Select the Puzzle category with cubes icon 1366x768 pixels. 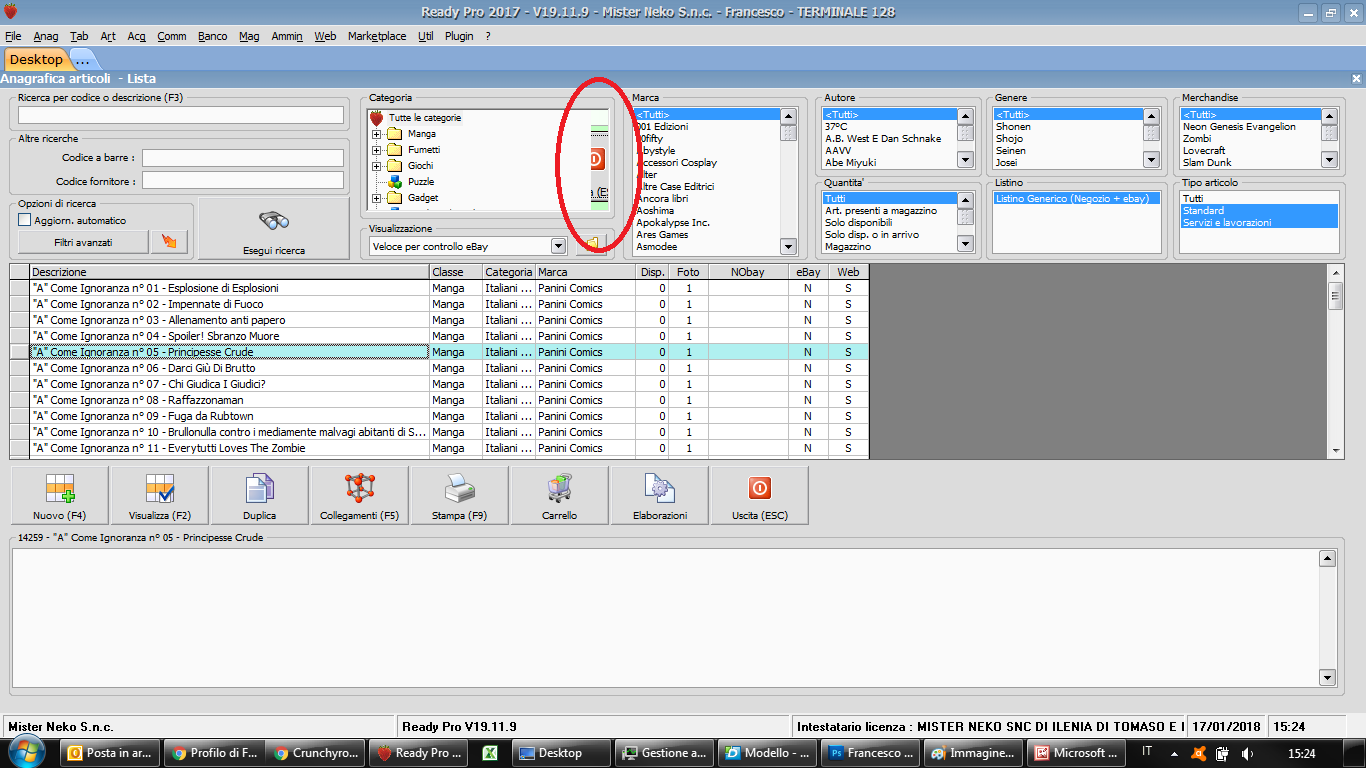click(x=411, y=182)
